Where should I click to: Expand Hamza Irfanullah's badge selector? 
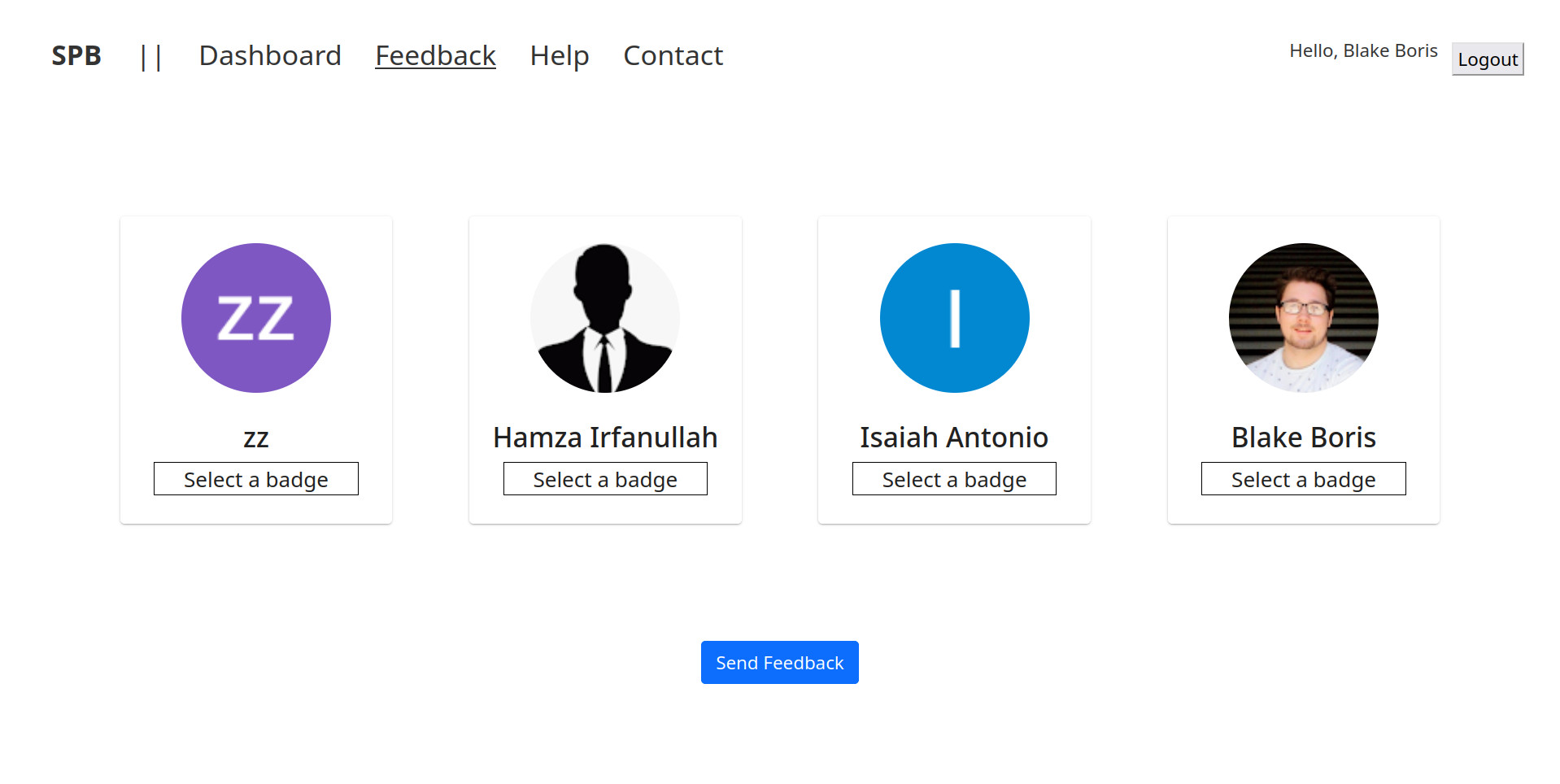coord(604,479)
